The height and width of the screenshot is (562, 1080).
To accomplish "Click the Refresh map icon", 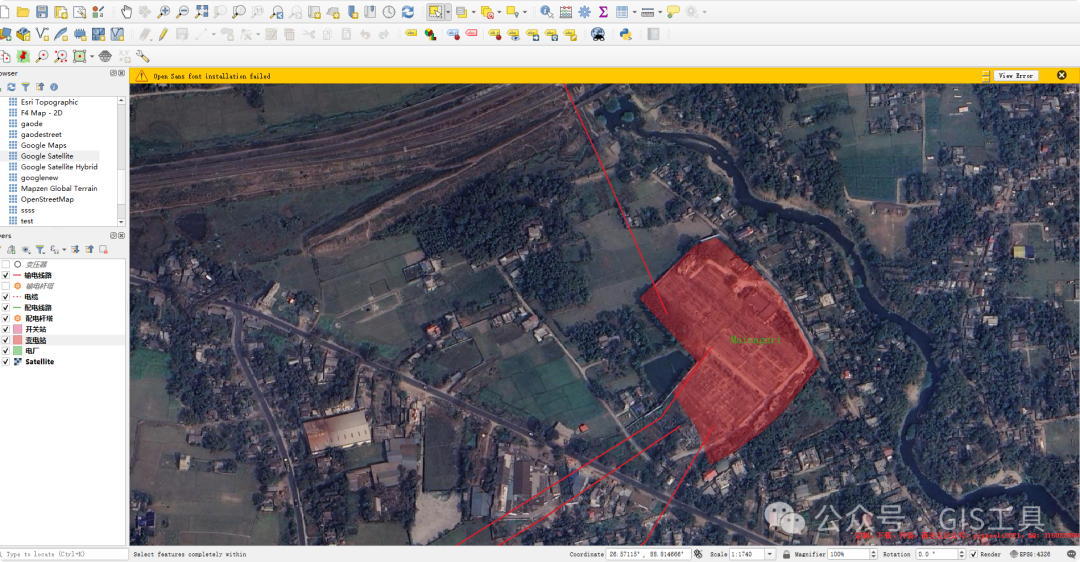I will click(408, 12).
